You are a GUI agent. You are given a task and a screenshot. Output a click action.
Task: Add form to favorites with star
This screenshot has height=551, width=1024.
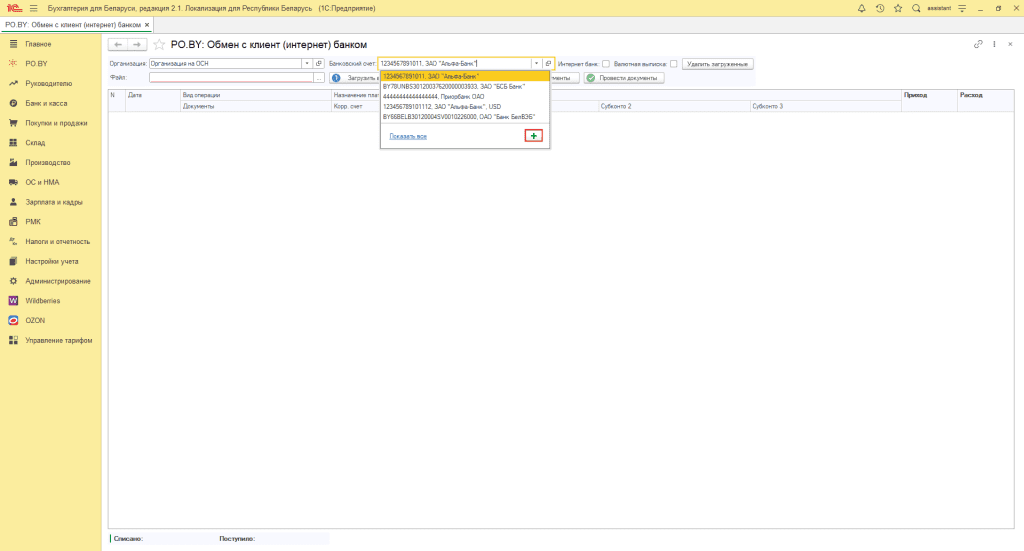(159, 45)
